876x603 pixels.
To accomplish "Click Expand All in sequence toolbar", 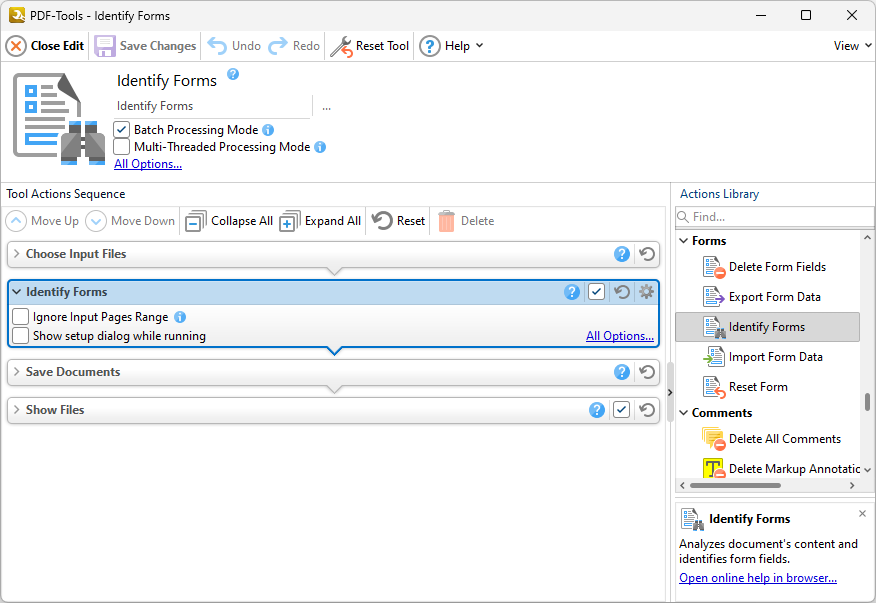I will pos(320,221).
